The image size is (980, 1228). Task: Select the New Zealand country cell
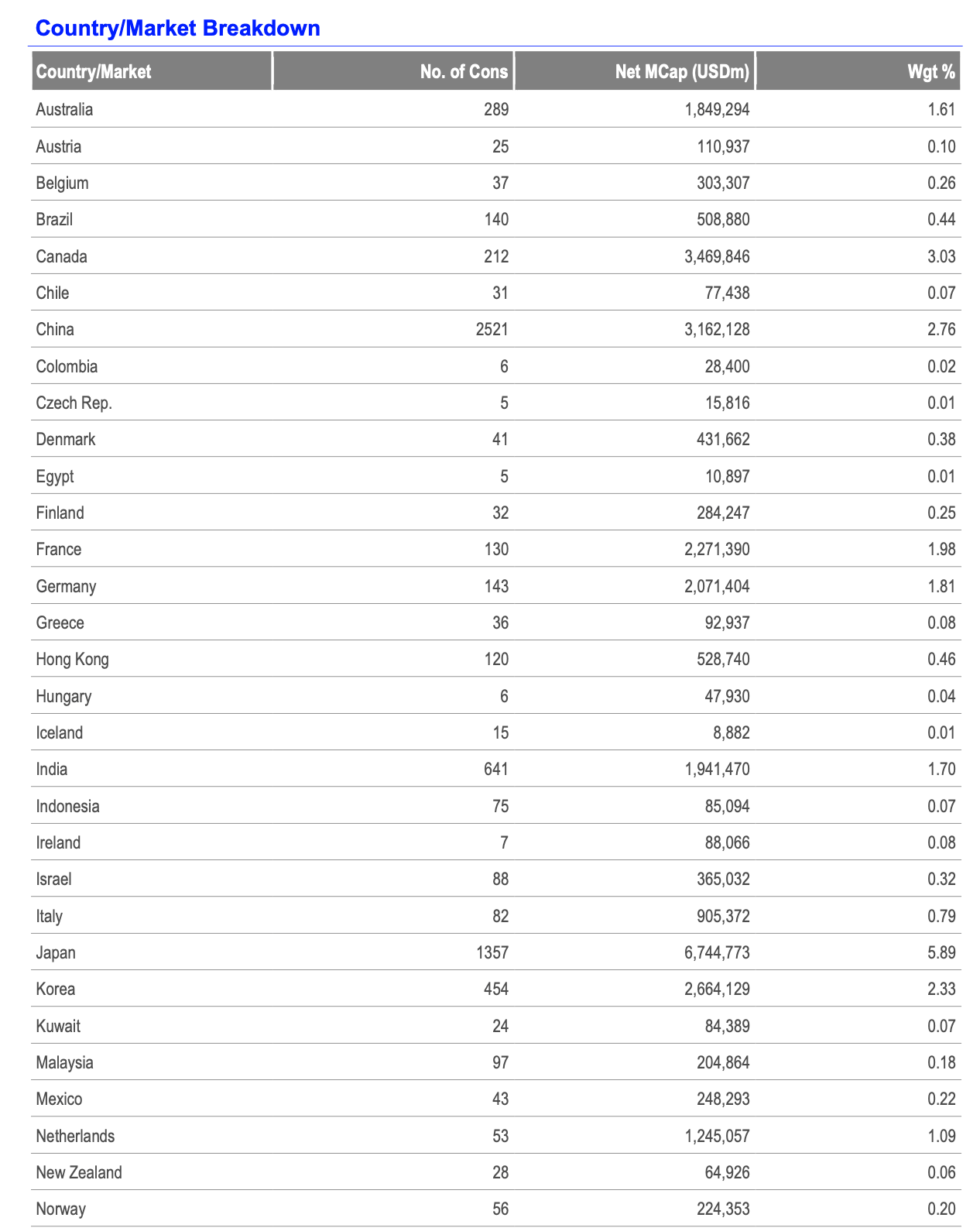click(x=79, y=1172)
